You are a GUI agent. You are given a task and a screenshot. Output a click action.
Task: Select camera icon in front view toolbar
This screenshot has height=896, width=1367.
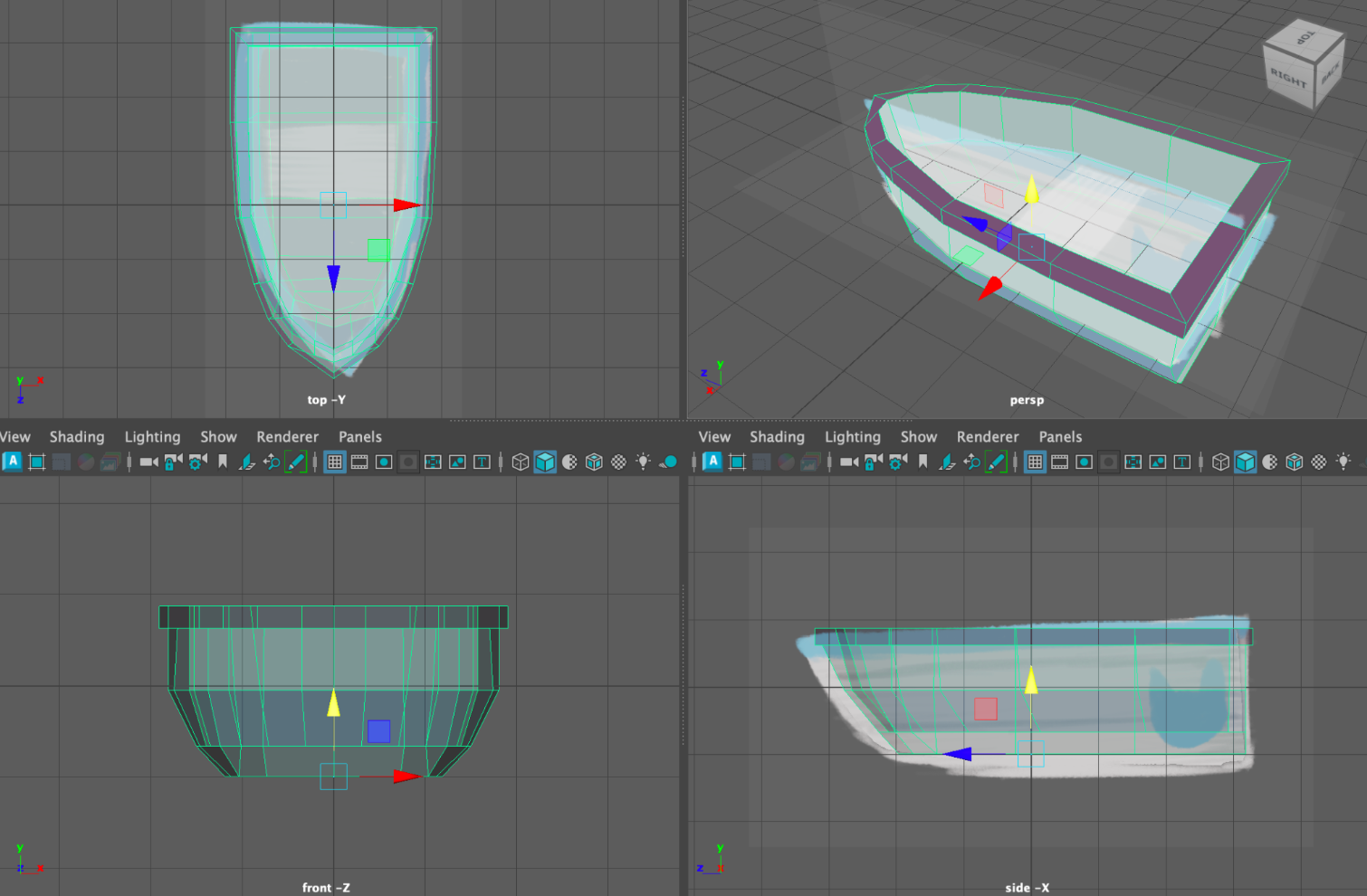click(x=149, y=462)
